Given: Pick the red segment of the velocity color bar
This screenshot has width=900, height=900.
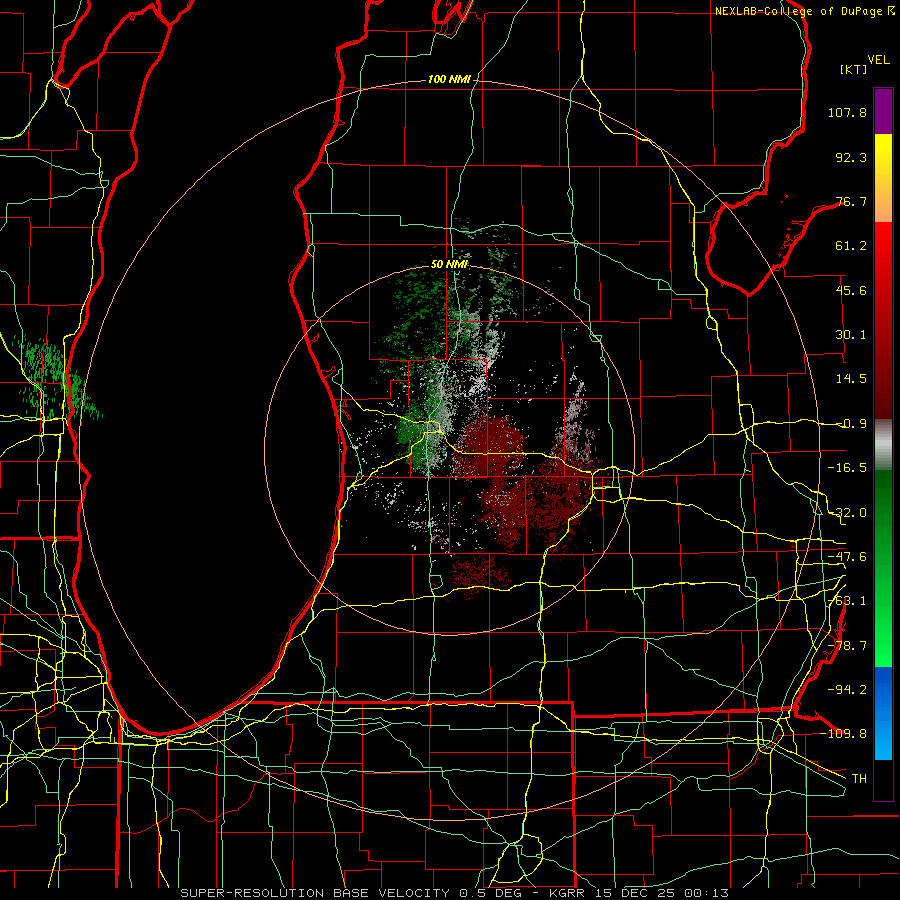Looking at the screenshot, I should (x=883, y=320).
